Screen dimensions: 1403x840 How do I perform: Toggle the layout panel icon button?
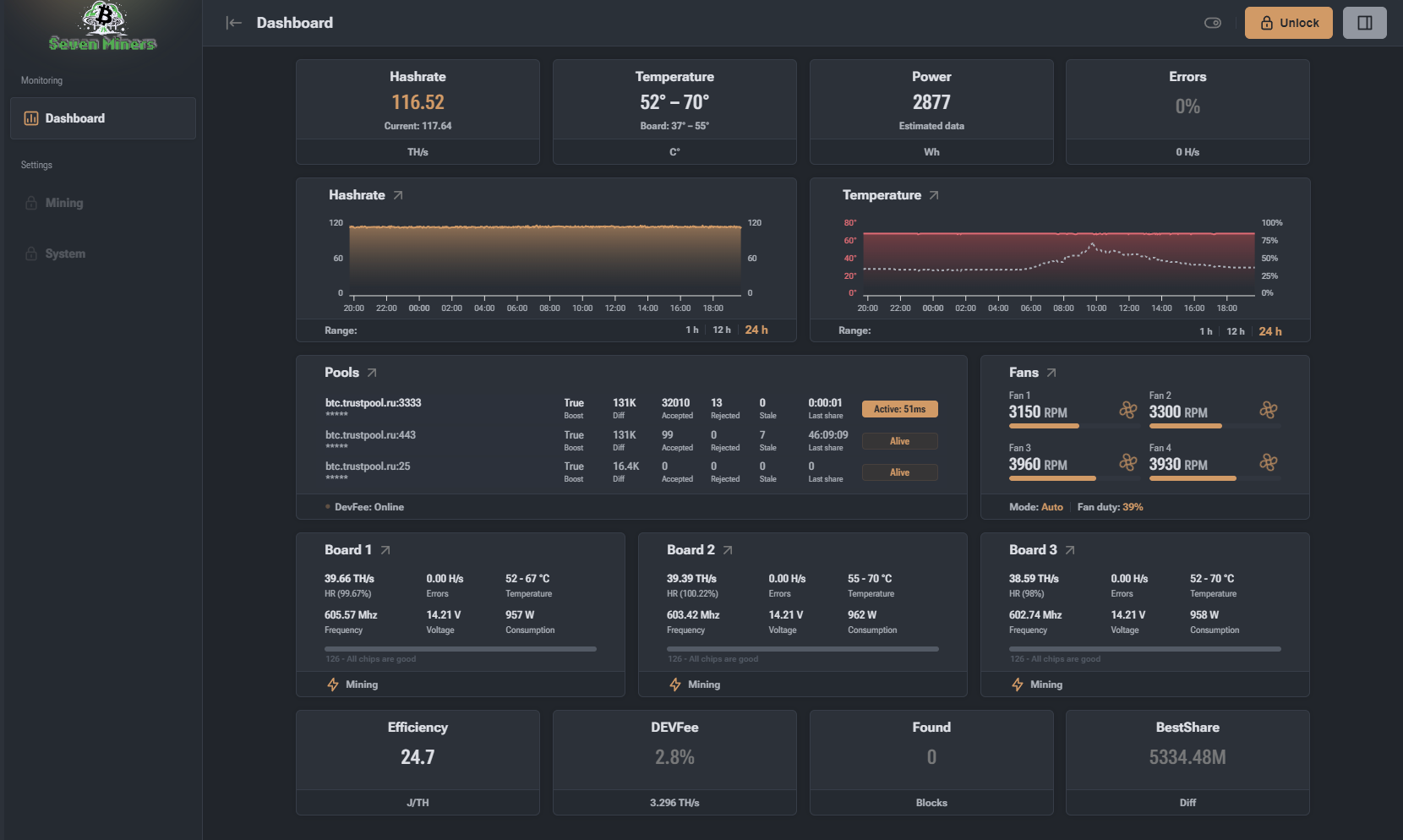tap(1364, 23)
